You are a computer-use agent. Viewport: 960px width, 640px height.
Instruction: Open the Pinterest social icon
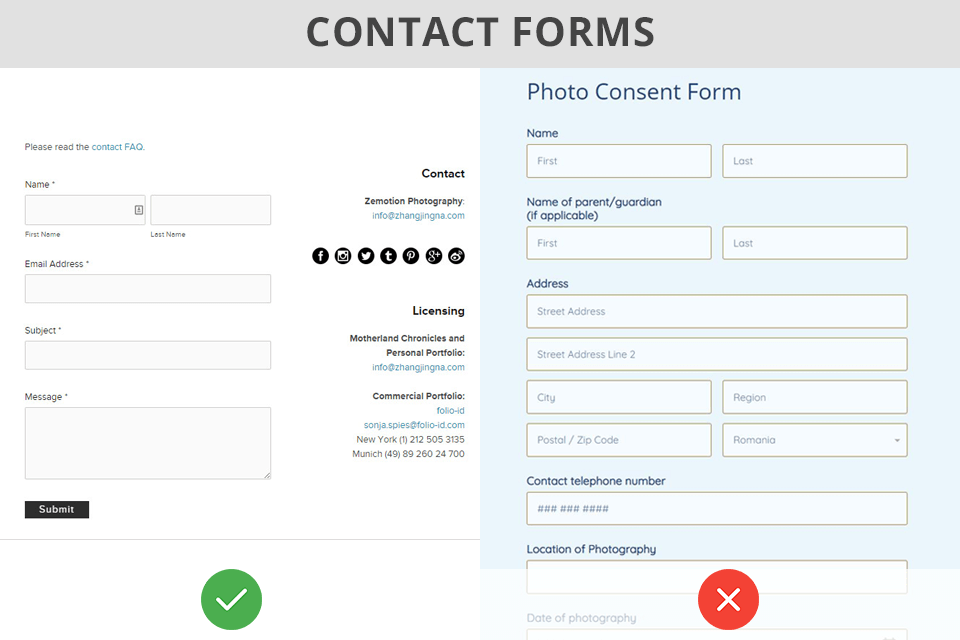[411, 256]
